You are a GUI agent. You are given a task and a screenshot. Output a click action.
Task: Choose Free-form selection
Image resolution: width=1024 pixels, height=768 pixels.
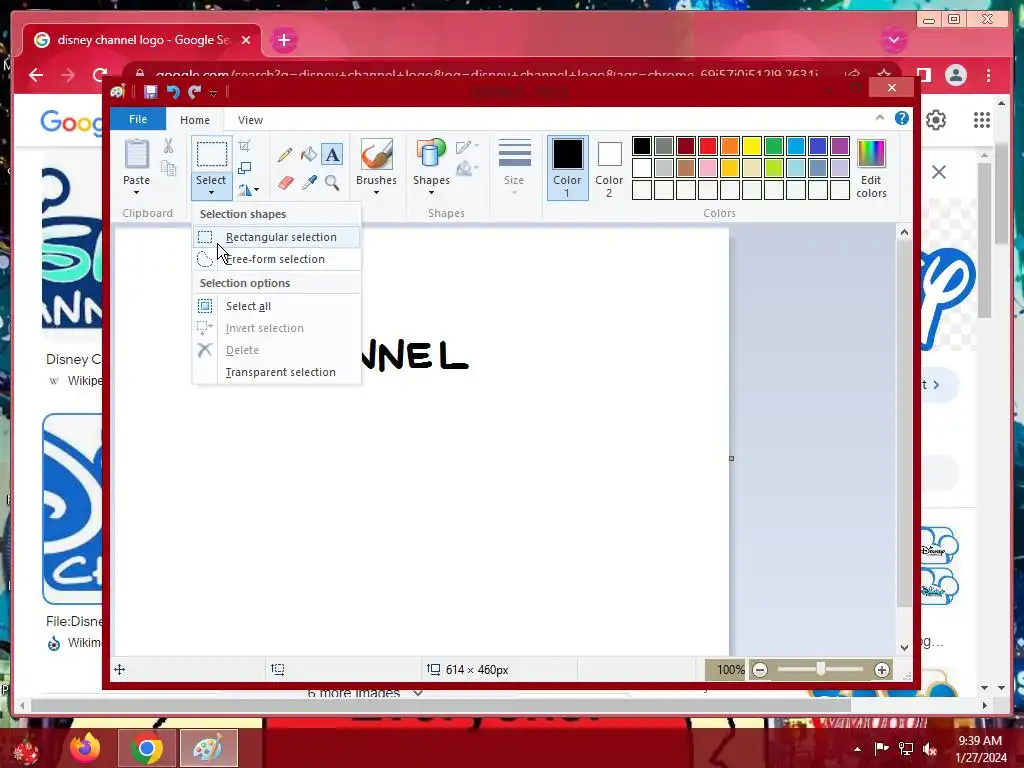pyautogui.click(x=277, y=259)
